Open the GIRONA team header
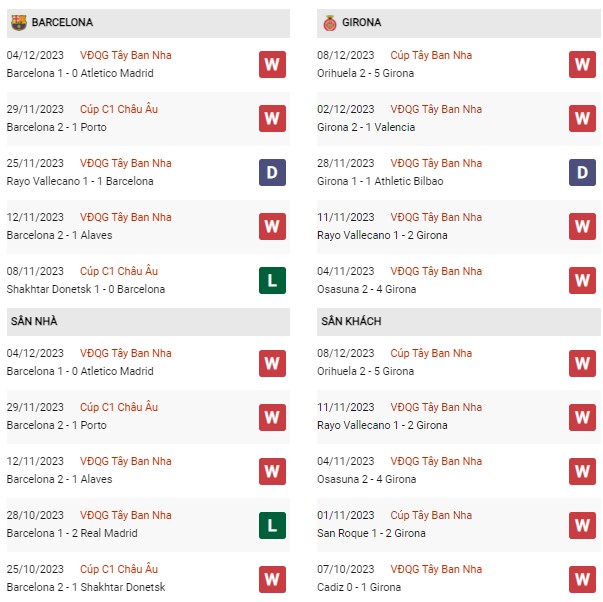The width and height of the screenshot is (603, 602). click(x=459, y=23)
